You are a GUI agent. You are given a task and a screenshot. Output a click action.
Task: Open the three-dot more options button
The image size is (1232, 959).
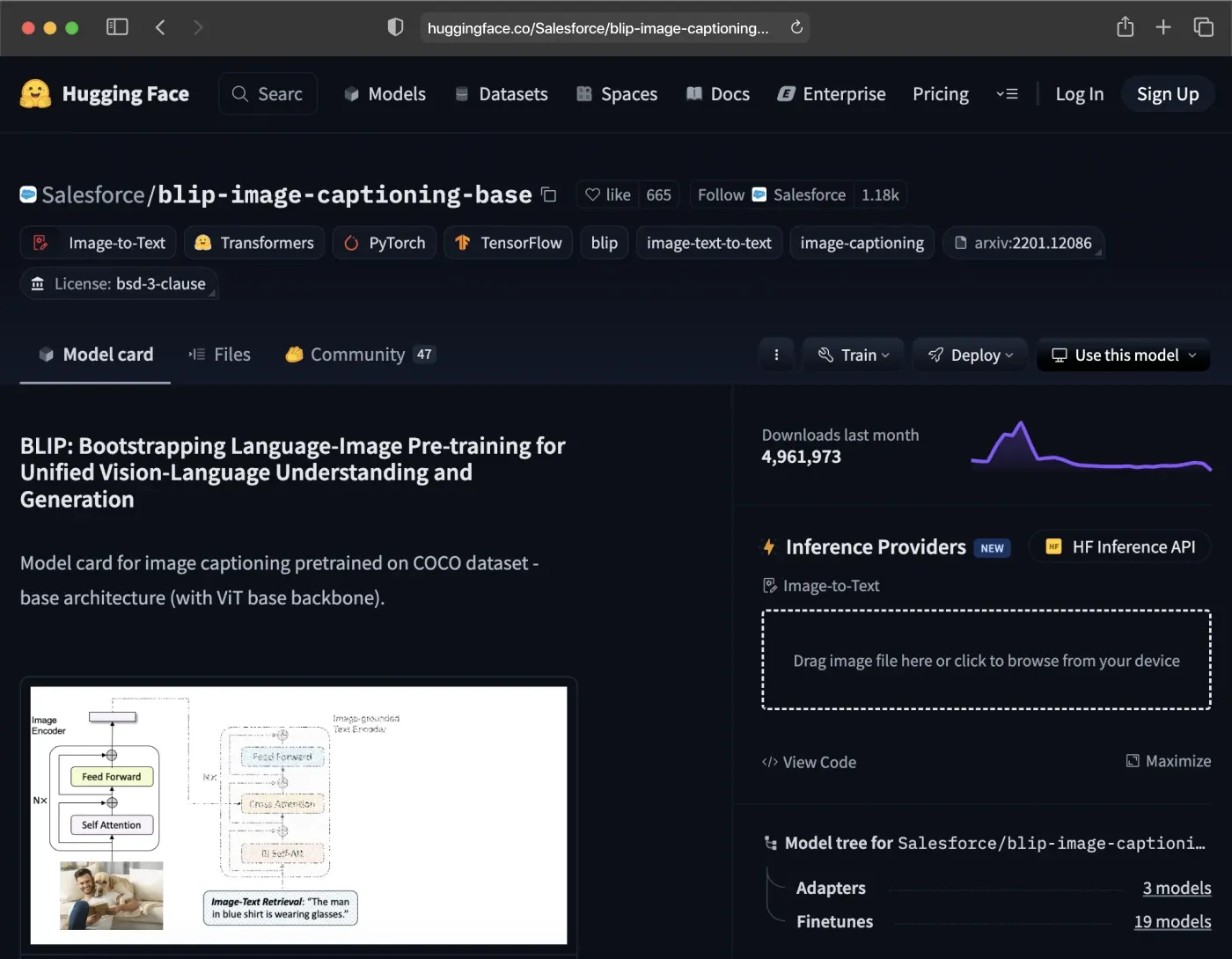point(776,355)
